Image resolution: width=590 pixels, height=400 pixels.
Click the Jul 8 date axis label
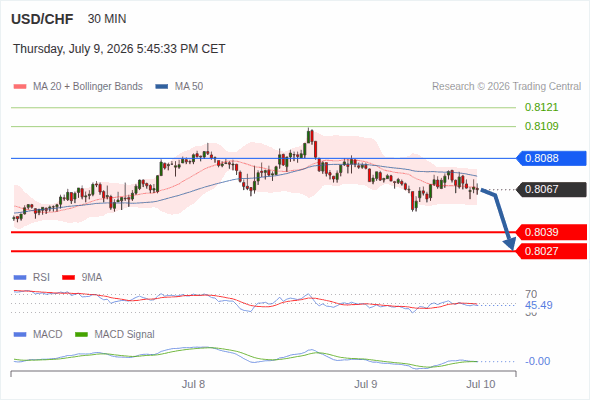pos(193,384)
